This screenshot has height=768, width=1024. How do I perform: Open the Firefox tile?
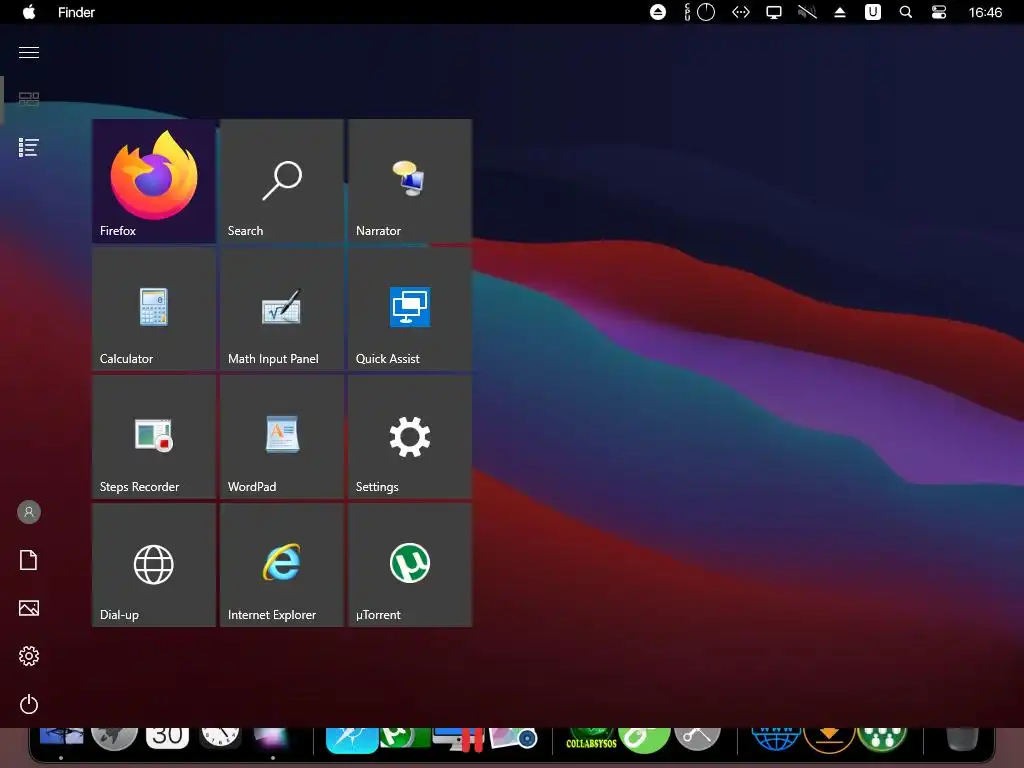154,181
